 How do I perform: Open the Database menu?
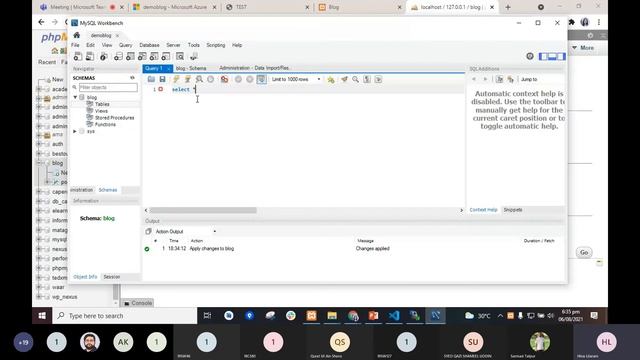149,45
